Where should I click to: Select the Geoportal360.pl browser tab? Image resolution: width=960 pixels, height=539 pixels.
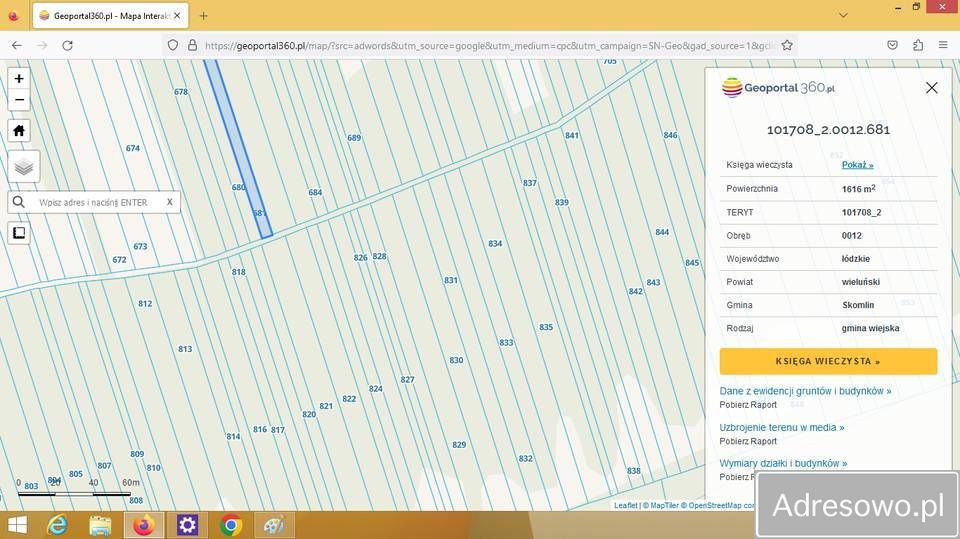[110, 16]
